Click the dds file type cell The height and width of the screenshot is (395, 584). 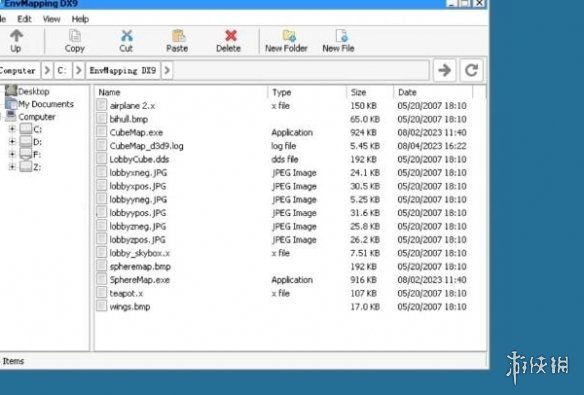(285, 159)
